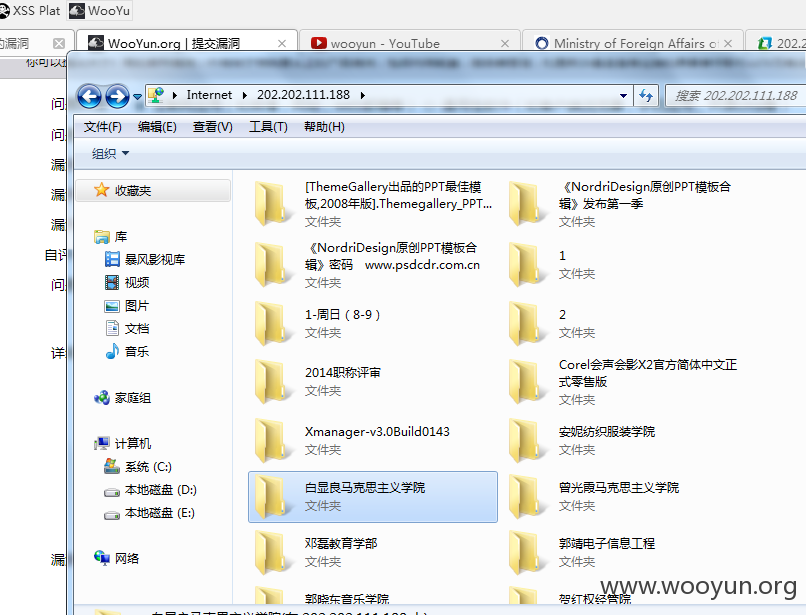Select the 白显良马克思主义学院 folder
Image resolution: width=806 pixels, height=615 pixels.
(x=373, y=497)
